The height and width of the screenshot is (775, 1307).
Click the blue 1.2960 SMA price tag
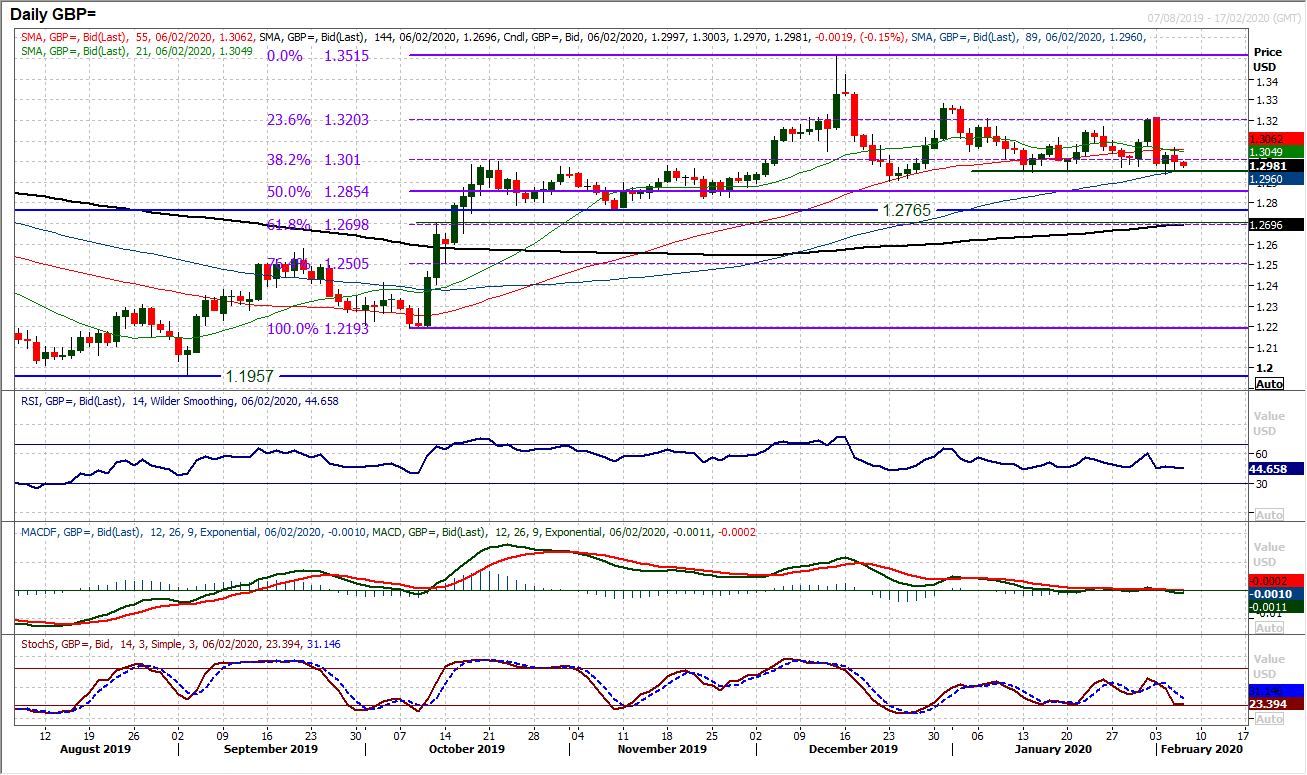[x=1277, y=180]
